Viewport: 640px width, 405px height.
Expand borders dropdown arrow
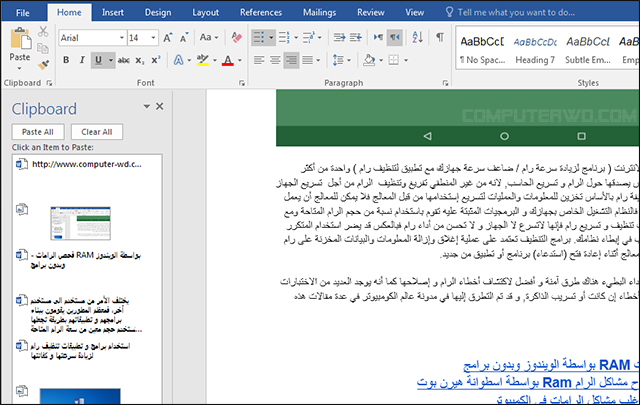point(406,60)
